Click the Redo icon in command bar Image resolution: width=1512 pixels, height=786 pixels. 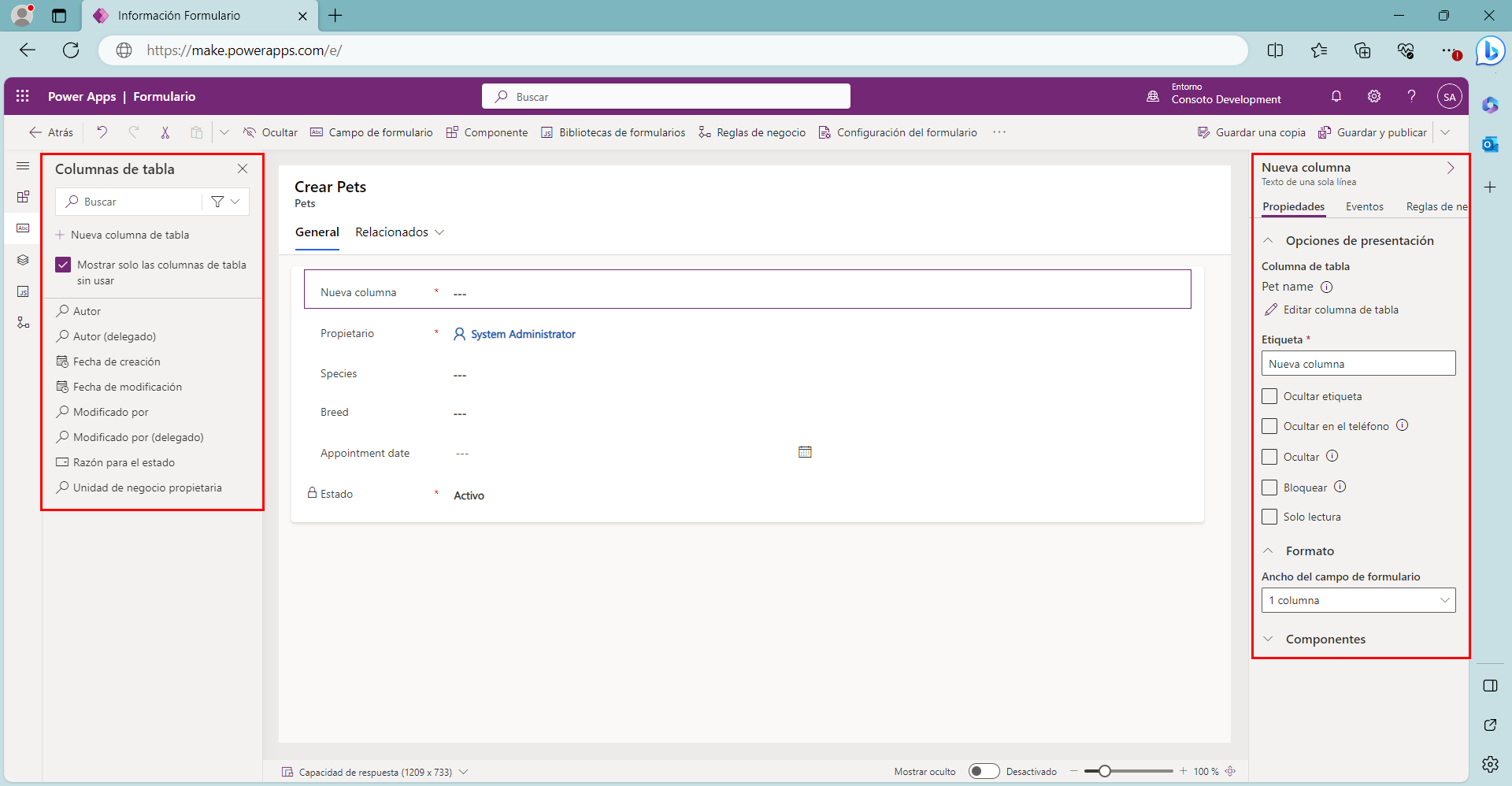click(x=134, y=132)
